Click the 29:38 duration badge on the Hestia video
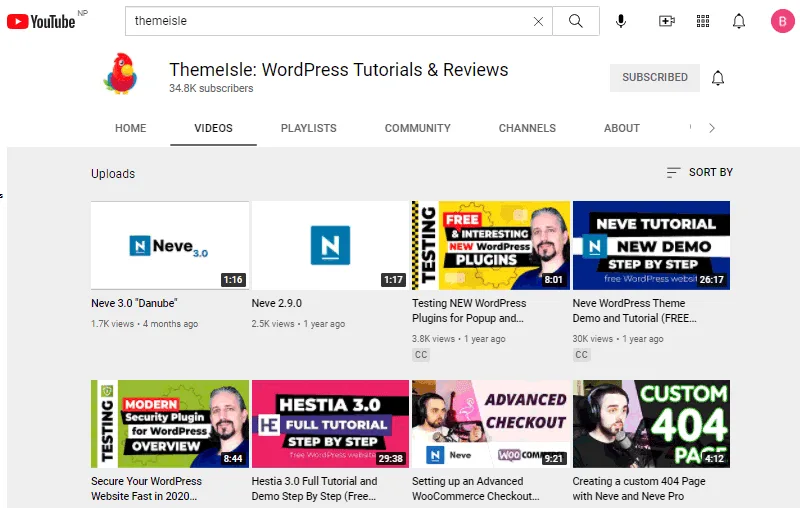The image size is (800, 508). coord(391,459)
